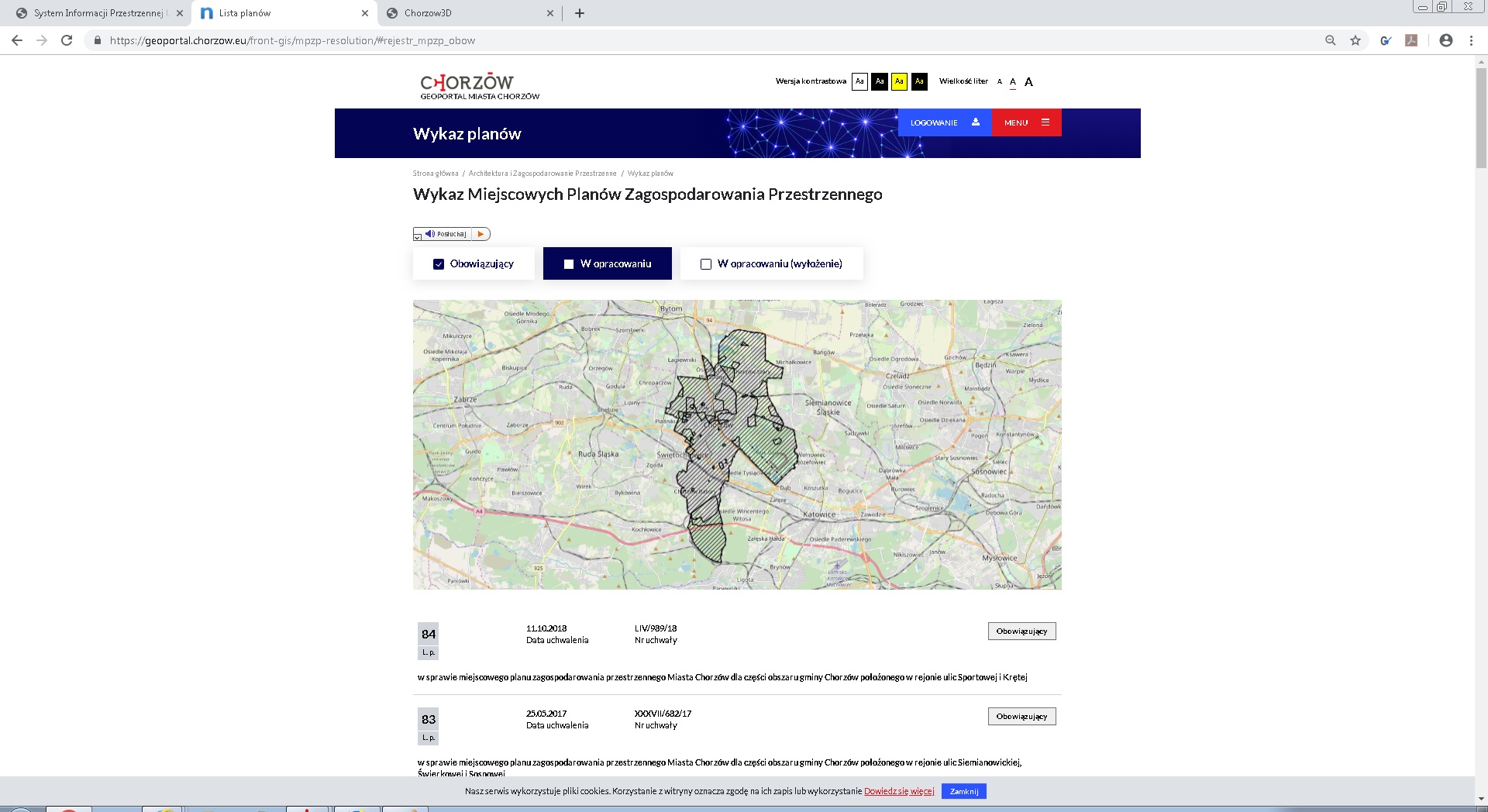Reload the page

67,40
